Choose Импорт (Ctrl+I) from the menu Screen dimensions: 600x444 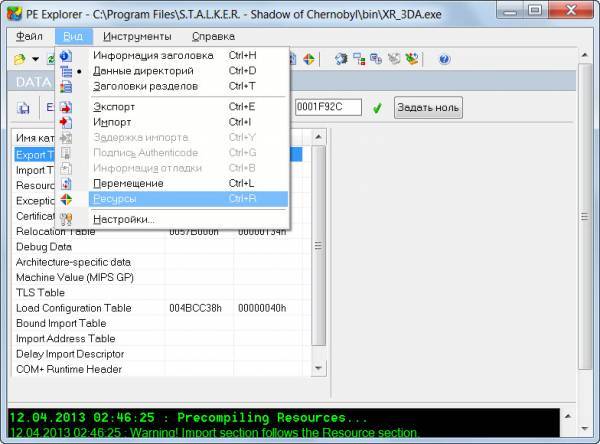point(172,122)
